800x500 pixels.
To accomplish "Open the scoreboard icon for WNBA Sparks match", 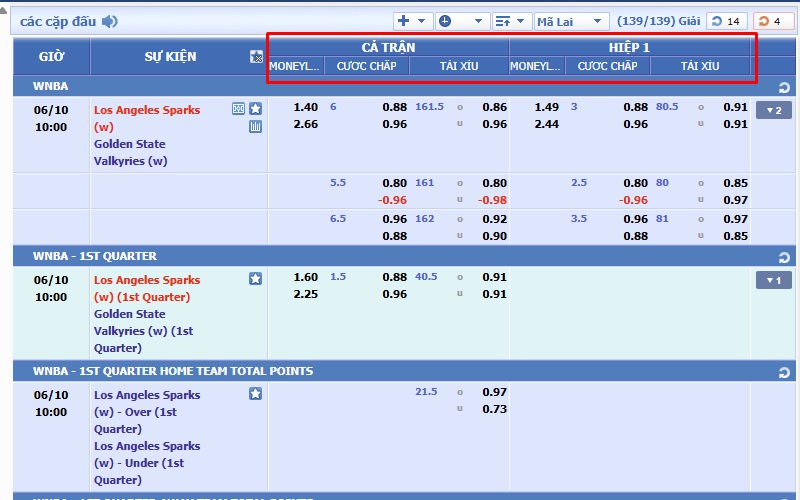I will (238, 109).
